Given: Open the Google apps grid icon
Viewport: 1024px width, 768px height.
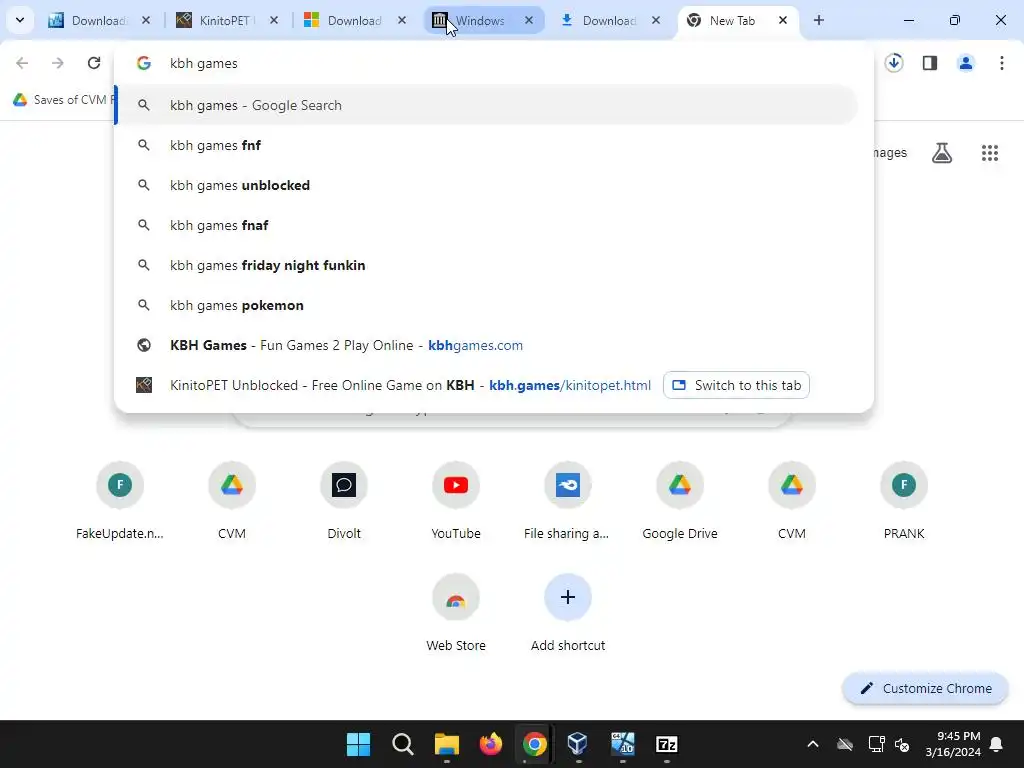Looking at the screenshot, I should tap(990, 153).
